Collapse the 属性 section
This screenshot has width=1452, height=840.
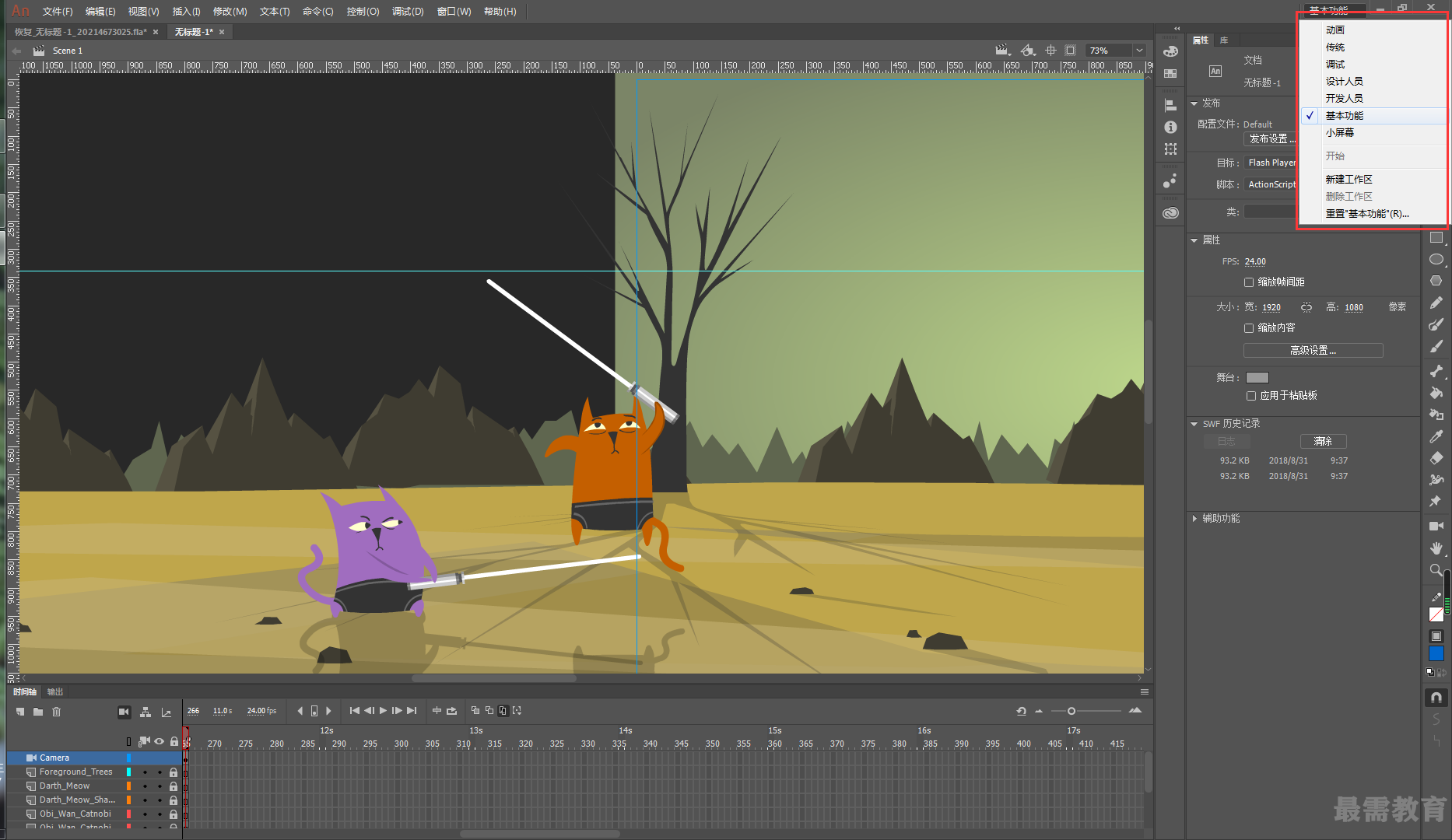(1194, 240)
